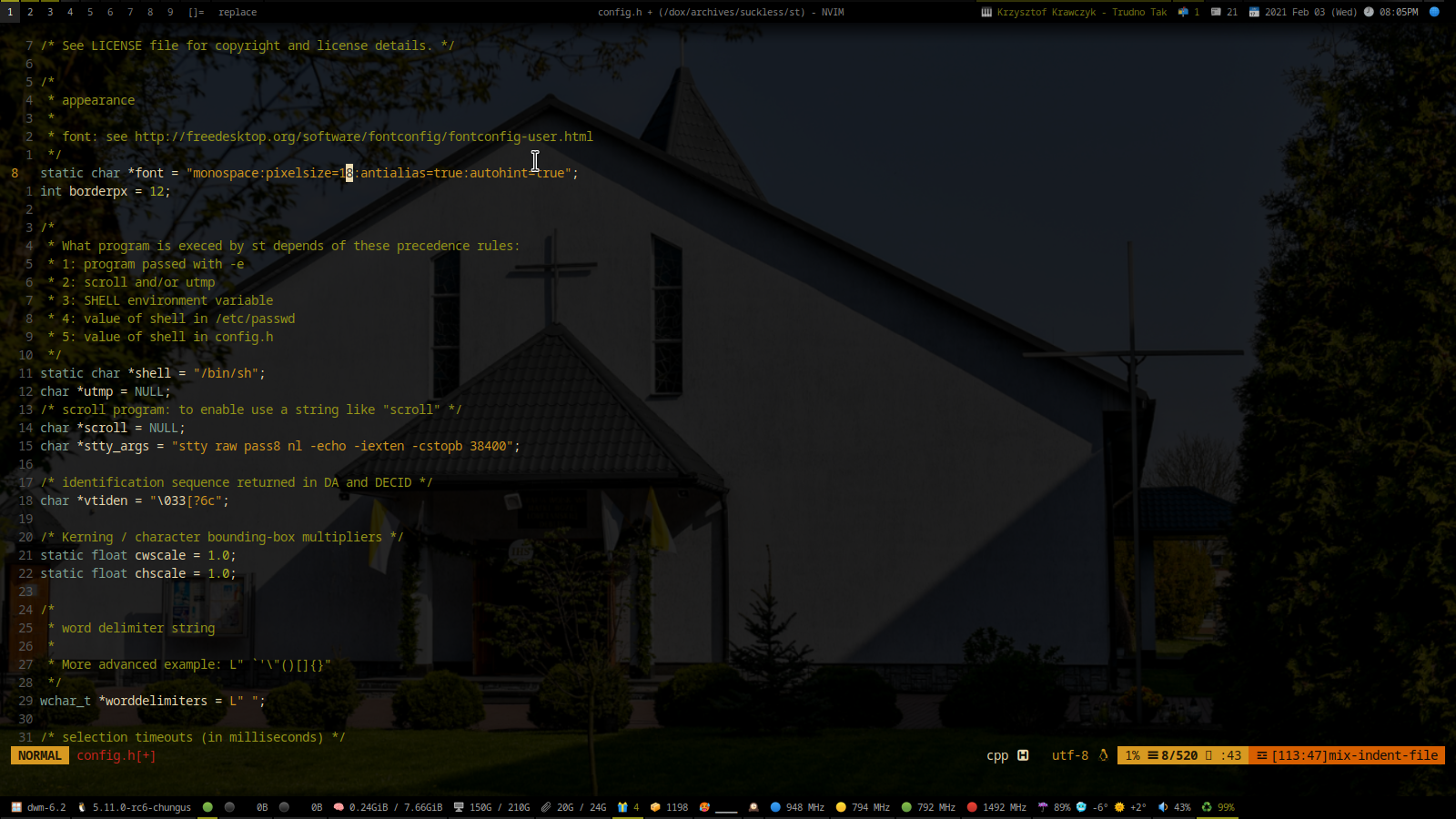Switch to dwm tag 5

[90, 12]
